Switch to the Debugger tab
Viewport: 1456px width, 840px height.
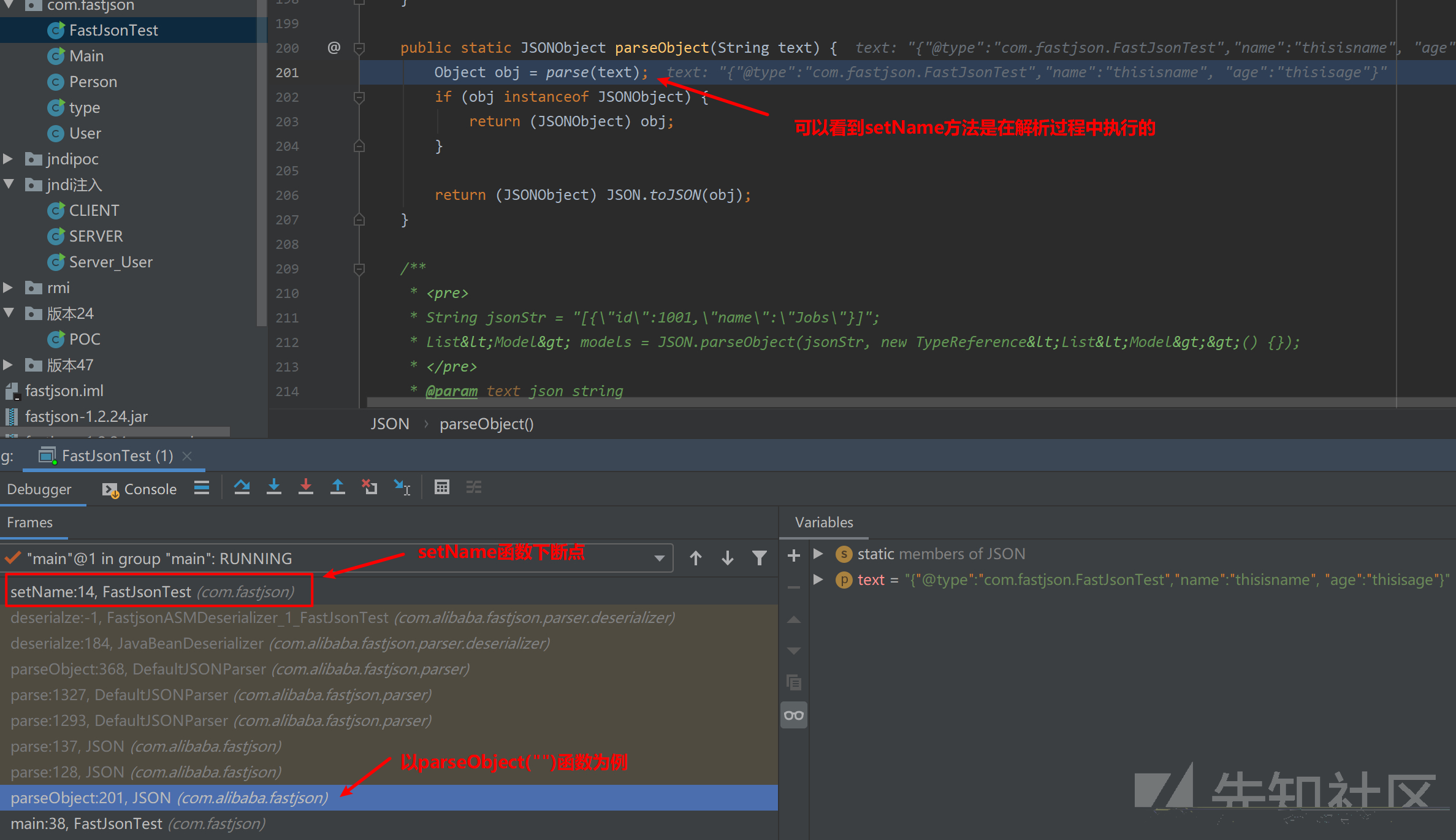39,489
